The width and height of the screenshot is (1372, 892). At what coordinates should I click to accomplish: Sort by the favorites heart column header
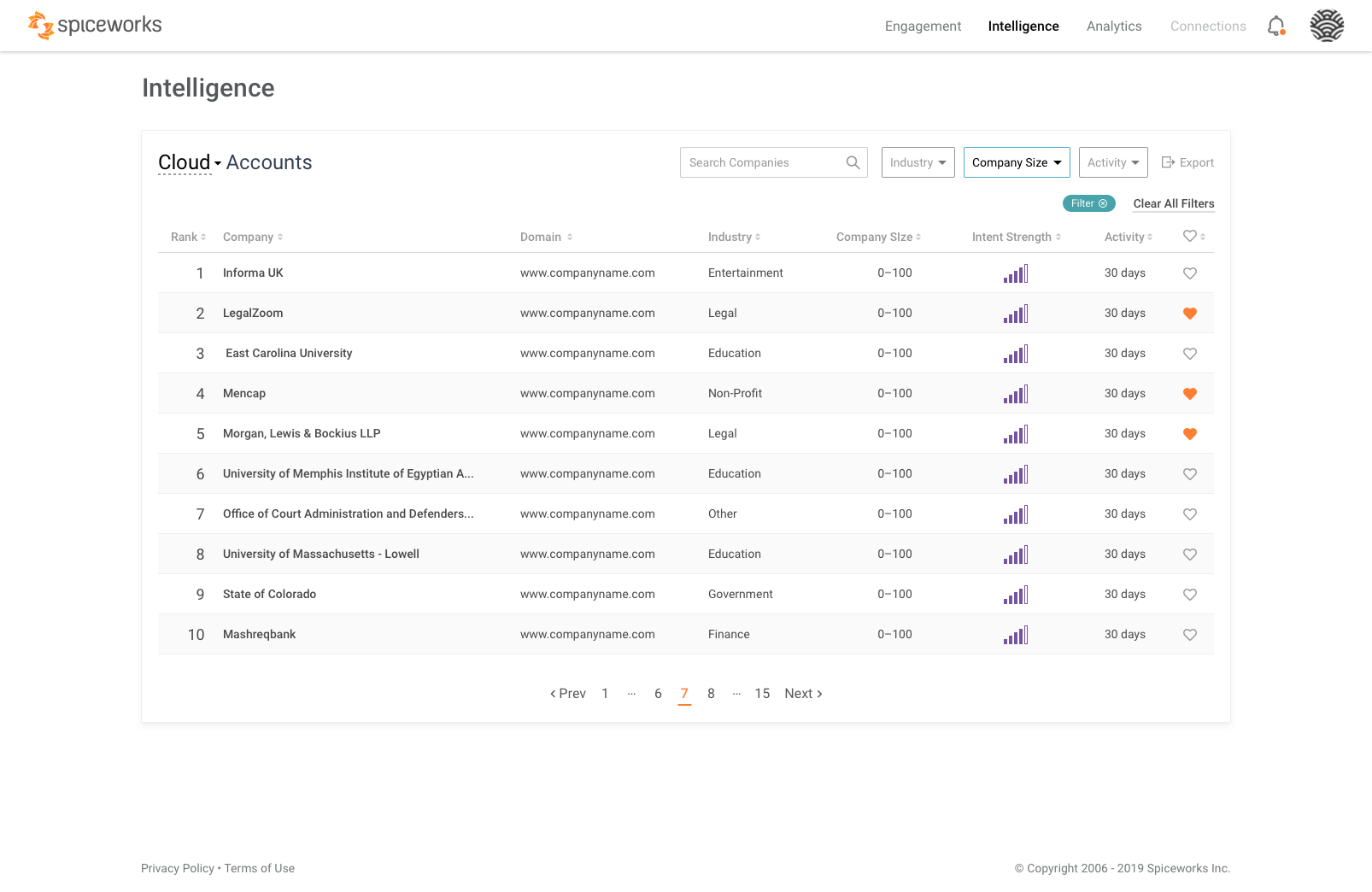coord(1194,237)
